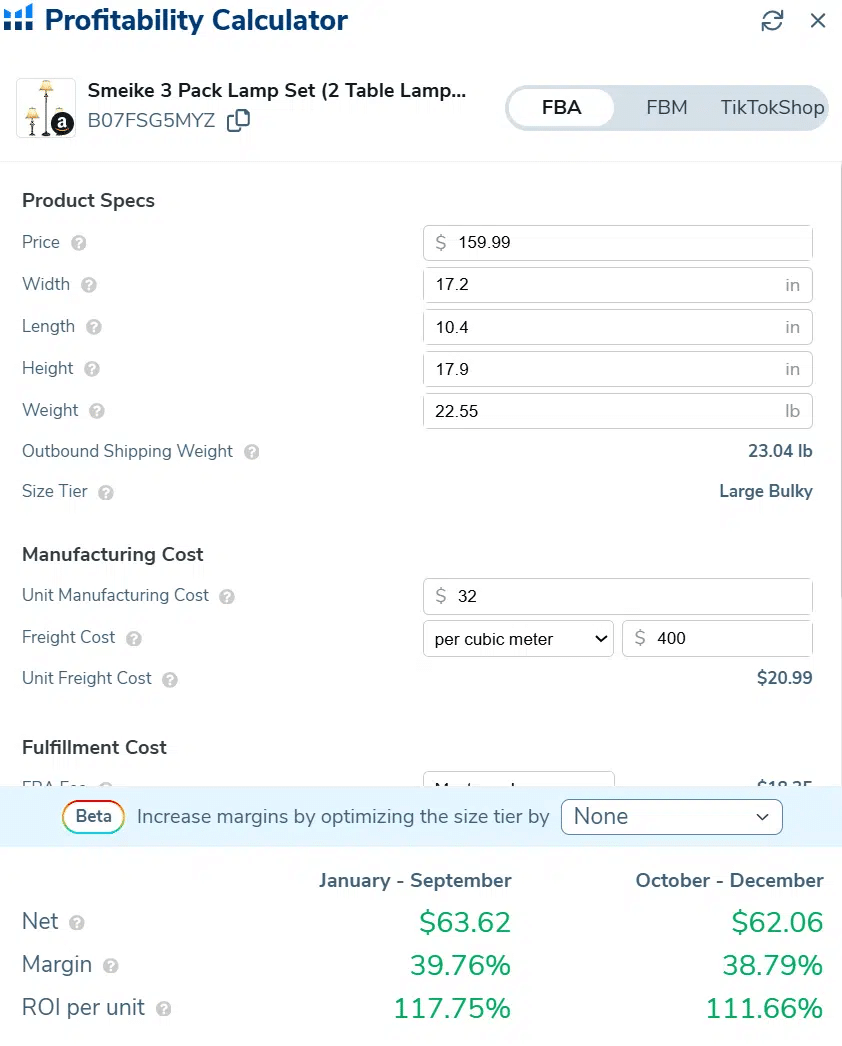Click the Smeike lamp product thumbnail
This screenshot has height=1046, width=842.
46,108
